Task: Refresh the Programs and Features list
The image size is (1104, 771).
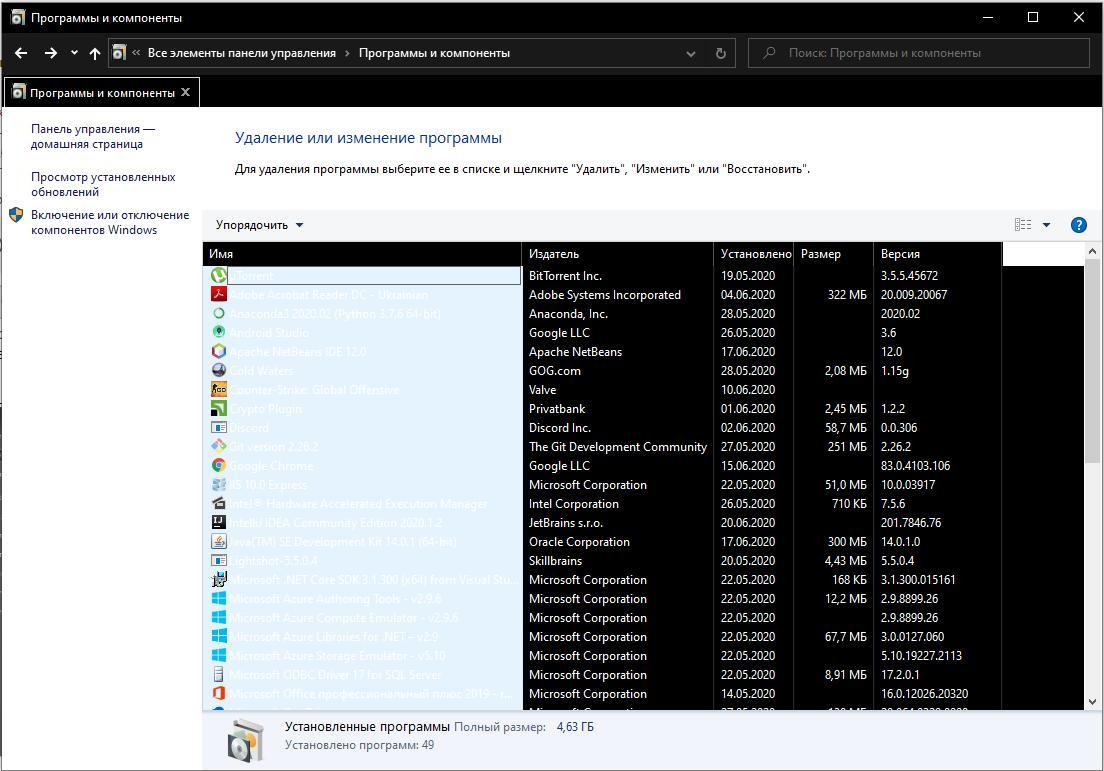Action: tap(720, 53)
